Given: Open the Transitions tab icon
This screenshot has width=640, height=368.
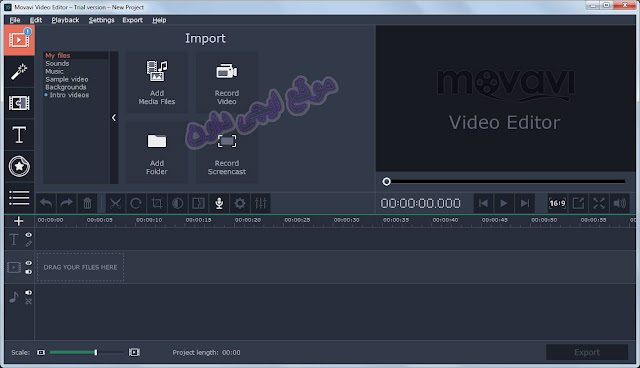Looking at the screenshot, I should pyautogui.click(x=19, y=103).
